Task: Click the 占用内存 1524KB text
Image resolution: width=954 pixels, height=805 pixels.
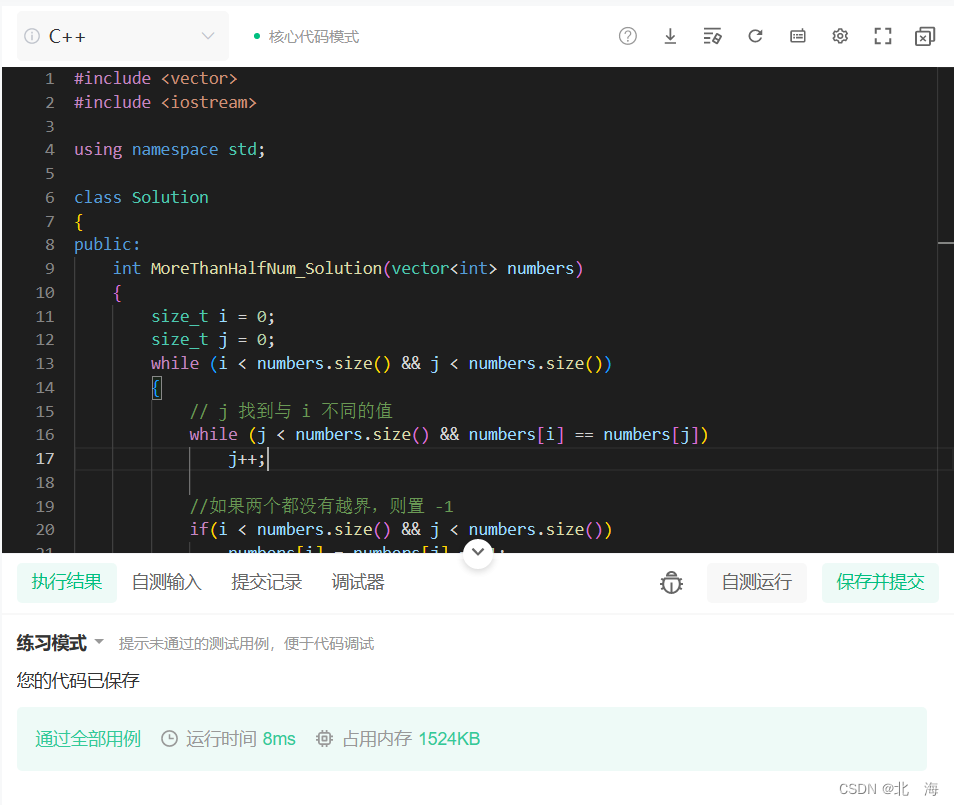Action: click(411, 739)
